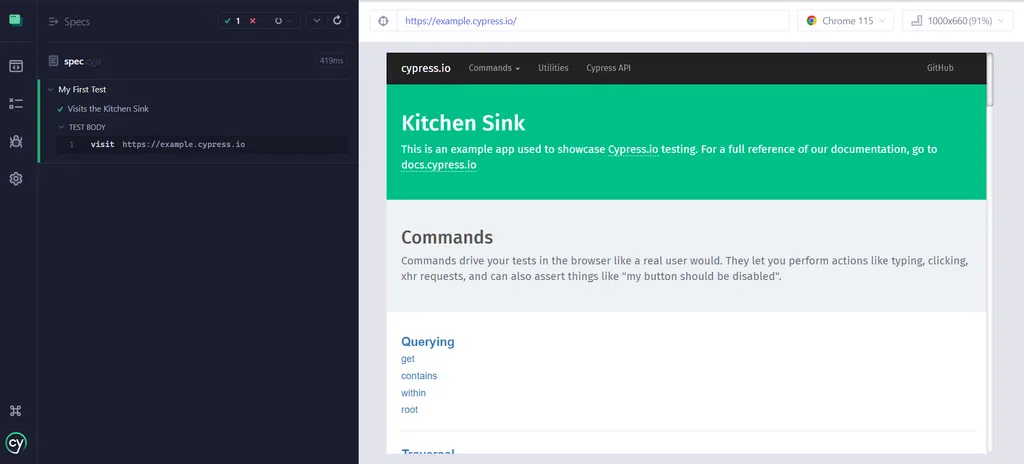This screenshot has width=1024, height=464.
Task: Open the Commands navbar dropdown
Action: [x=494, y=68]
